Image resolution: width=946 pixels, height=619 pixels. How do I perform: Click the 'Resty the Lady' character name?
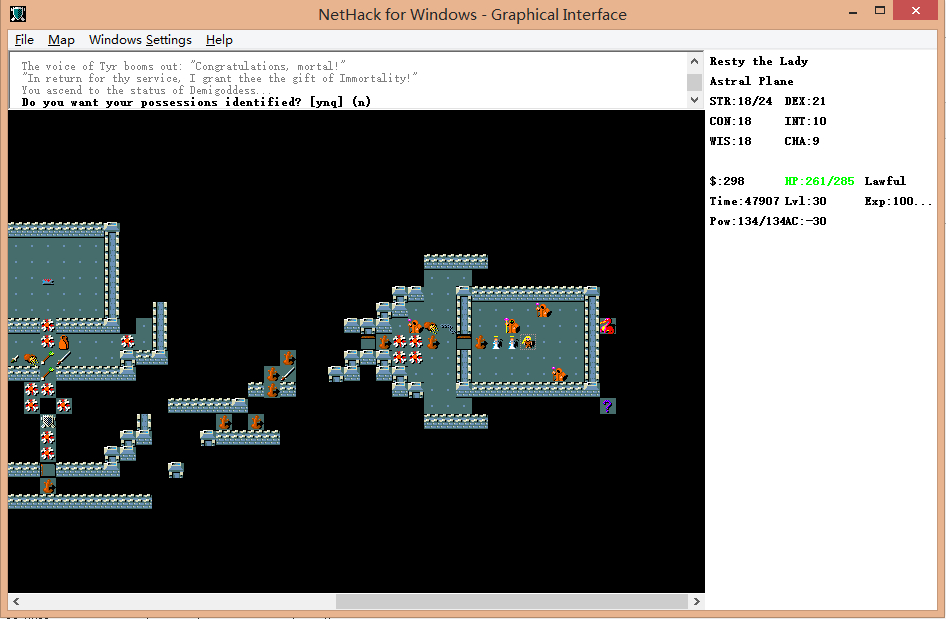[x=758, y=61]
